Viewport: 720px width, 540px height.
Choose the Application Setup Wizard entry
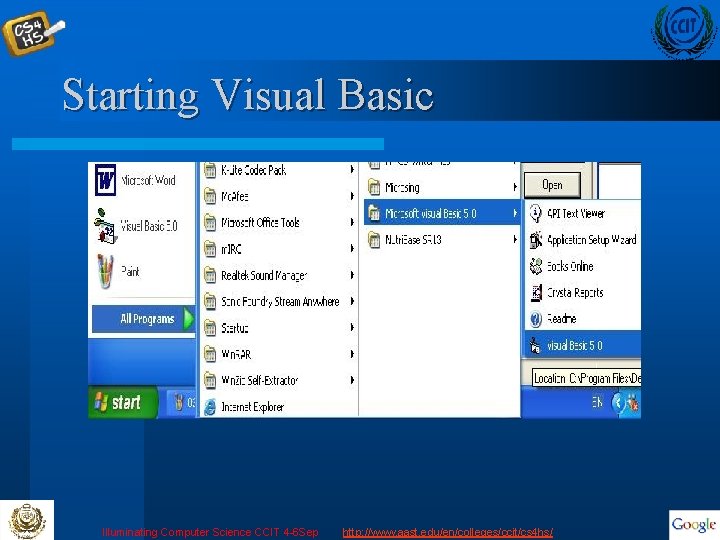coord(583,240)
